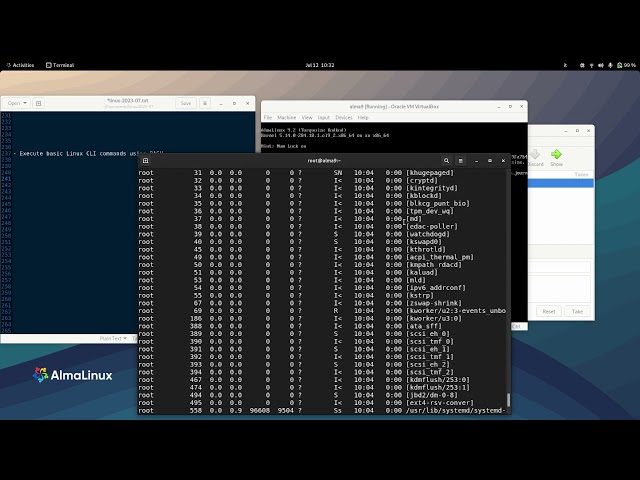Click the green Show arrow icon

[556, 154]
